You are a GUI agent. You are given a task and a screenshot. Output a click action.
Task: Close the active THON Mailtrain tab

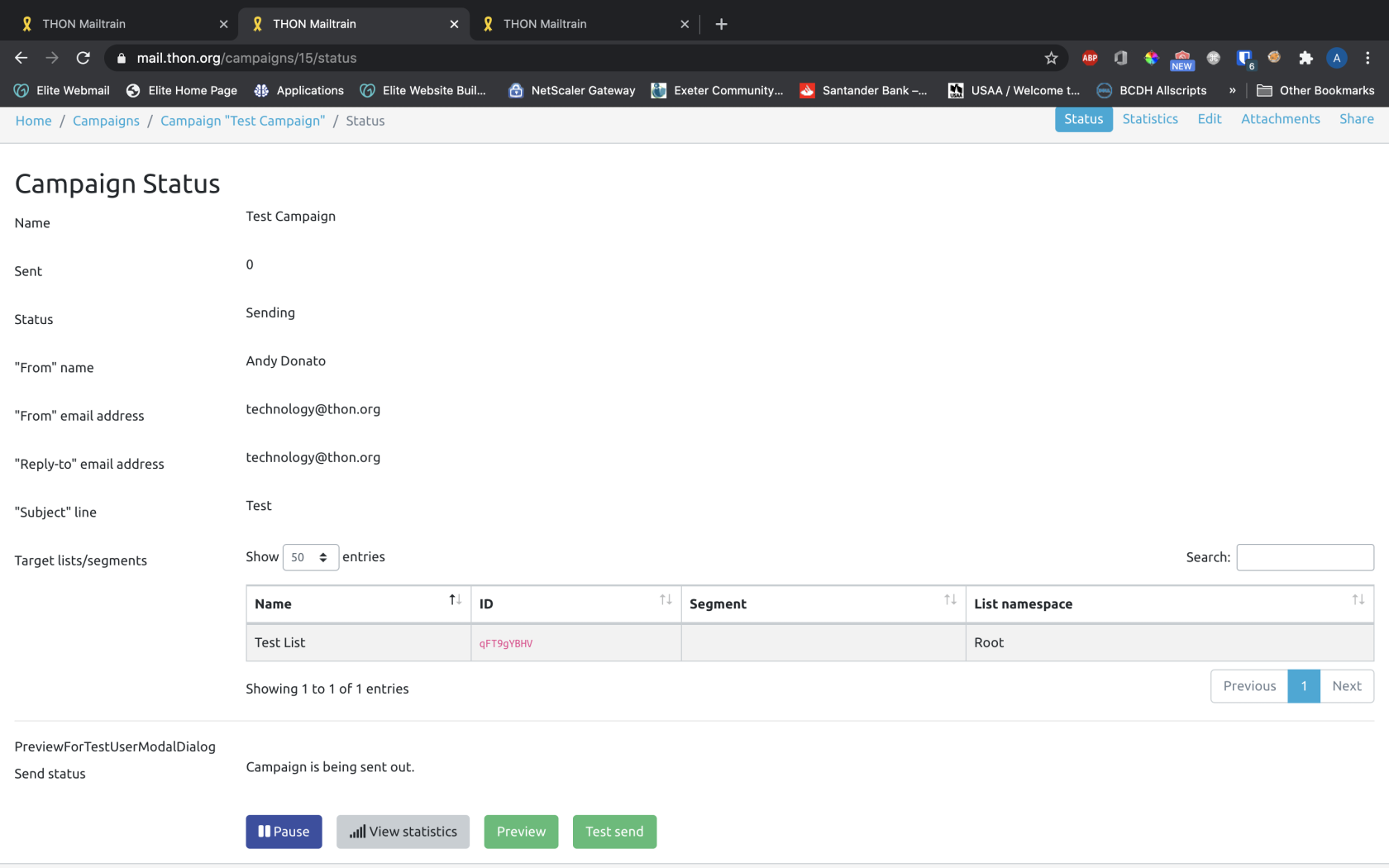(x=454, y=24)
